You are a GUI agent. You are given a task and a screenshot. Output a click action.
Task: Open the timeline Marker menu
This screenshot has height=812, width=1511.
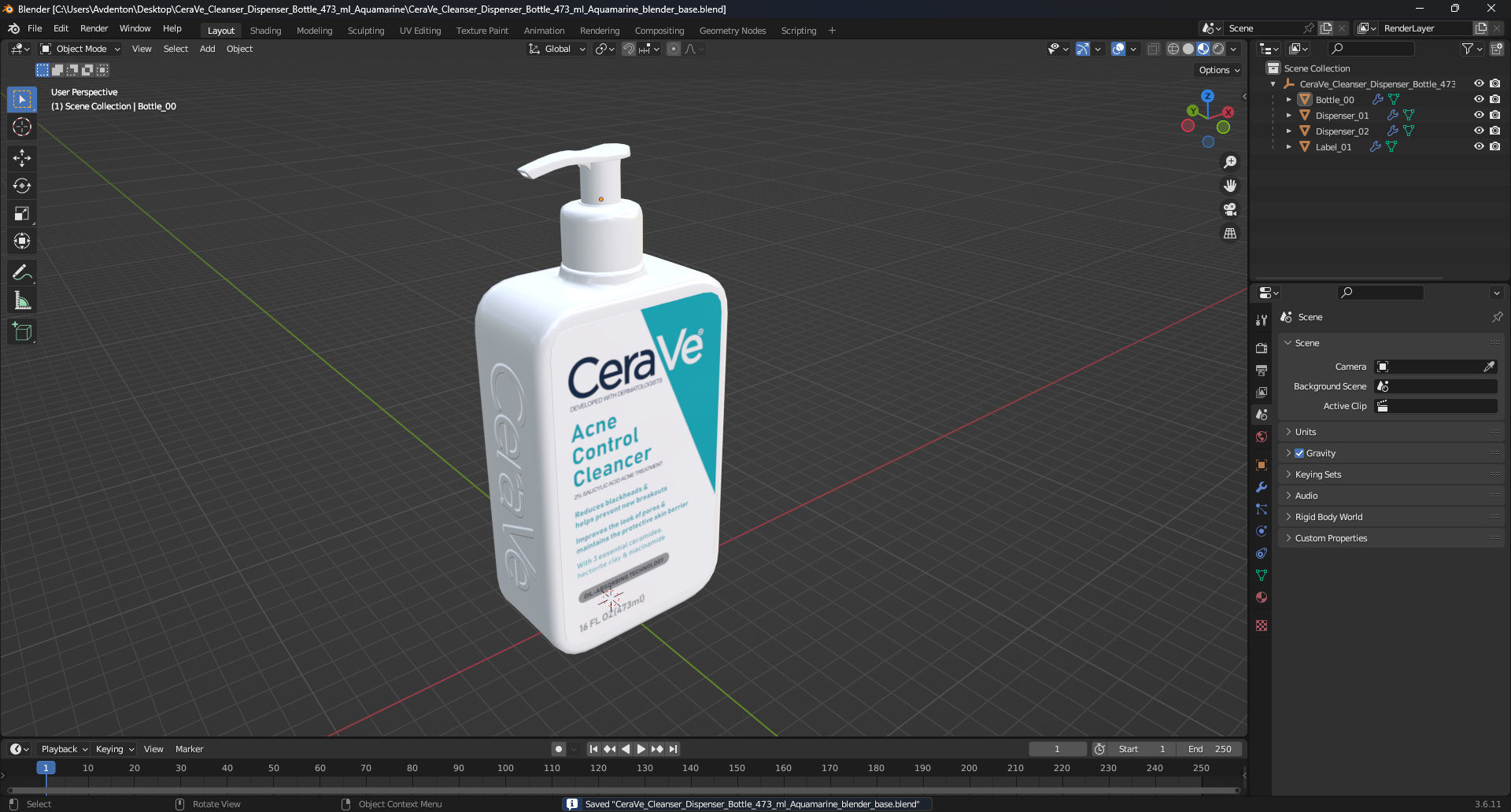pyautogui.click(x=189, y=749)
